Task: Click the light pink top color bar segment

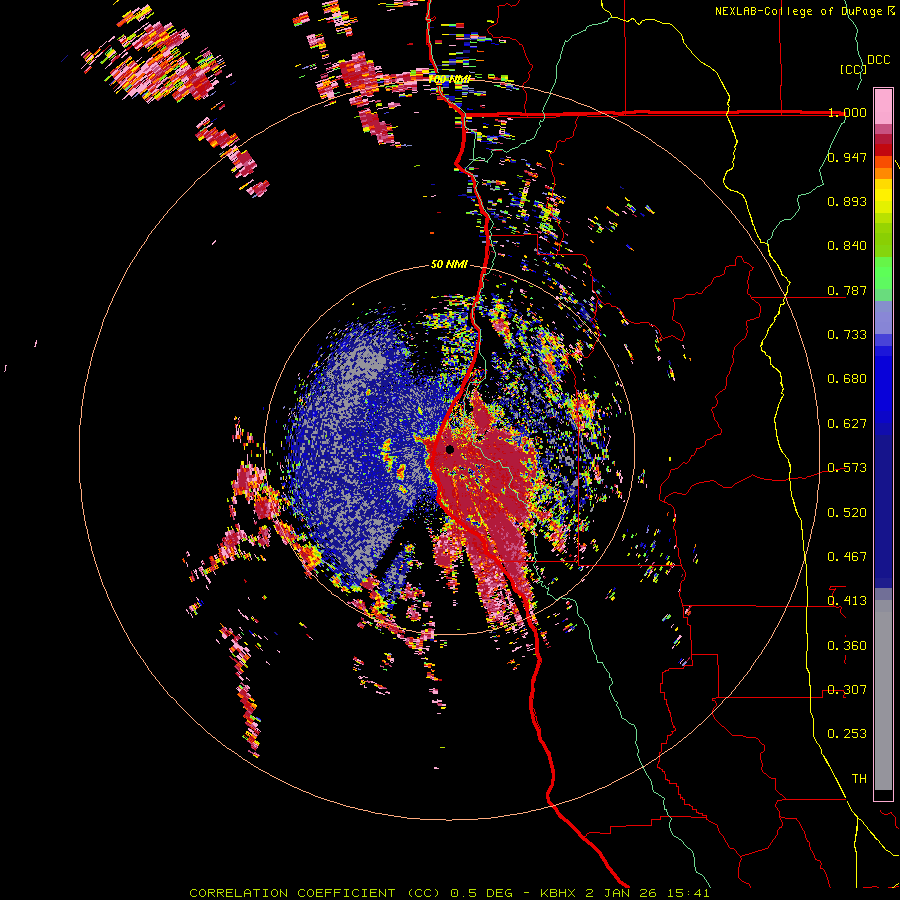Action: click(883, 106)
